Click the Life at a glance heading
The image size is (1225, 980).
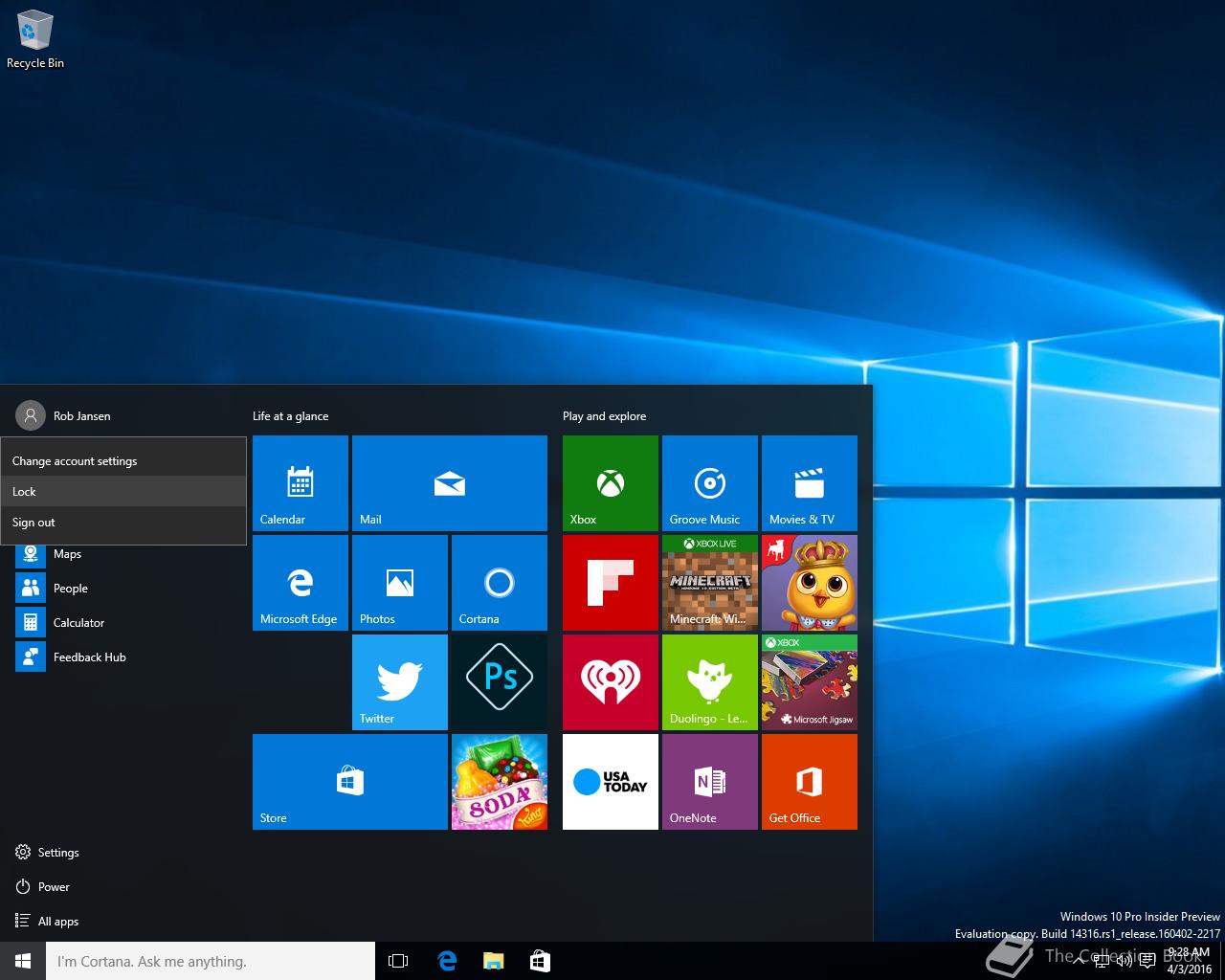point(290,416)
